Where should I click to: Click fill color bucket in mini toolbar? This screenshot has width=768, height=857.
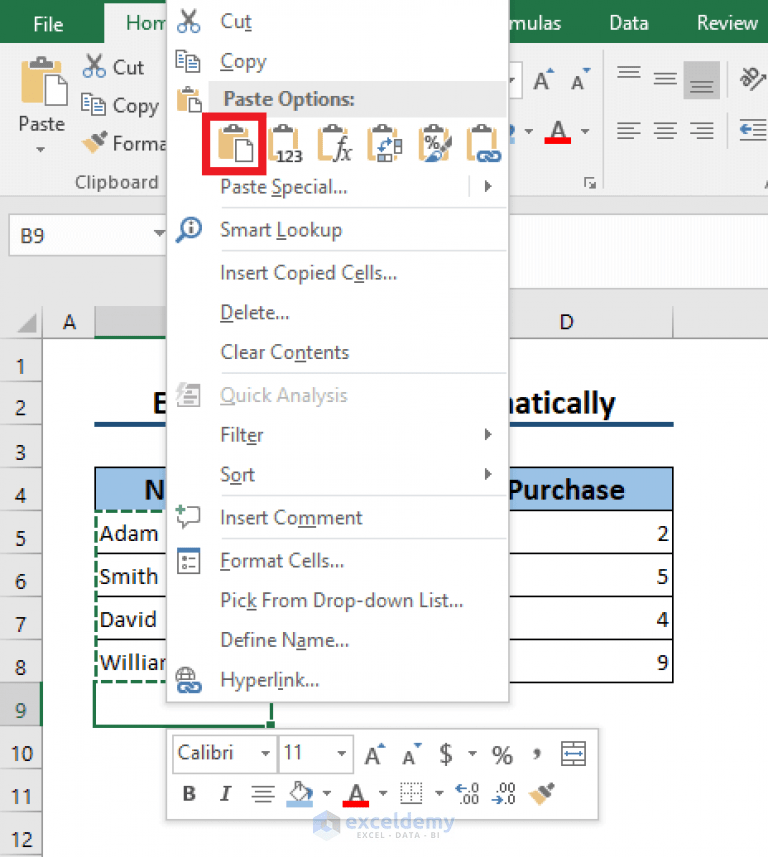coord(300,793)
